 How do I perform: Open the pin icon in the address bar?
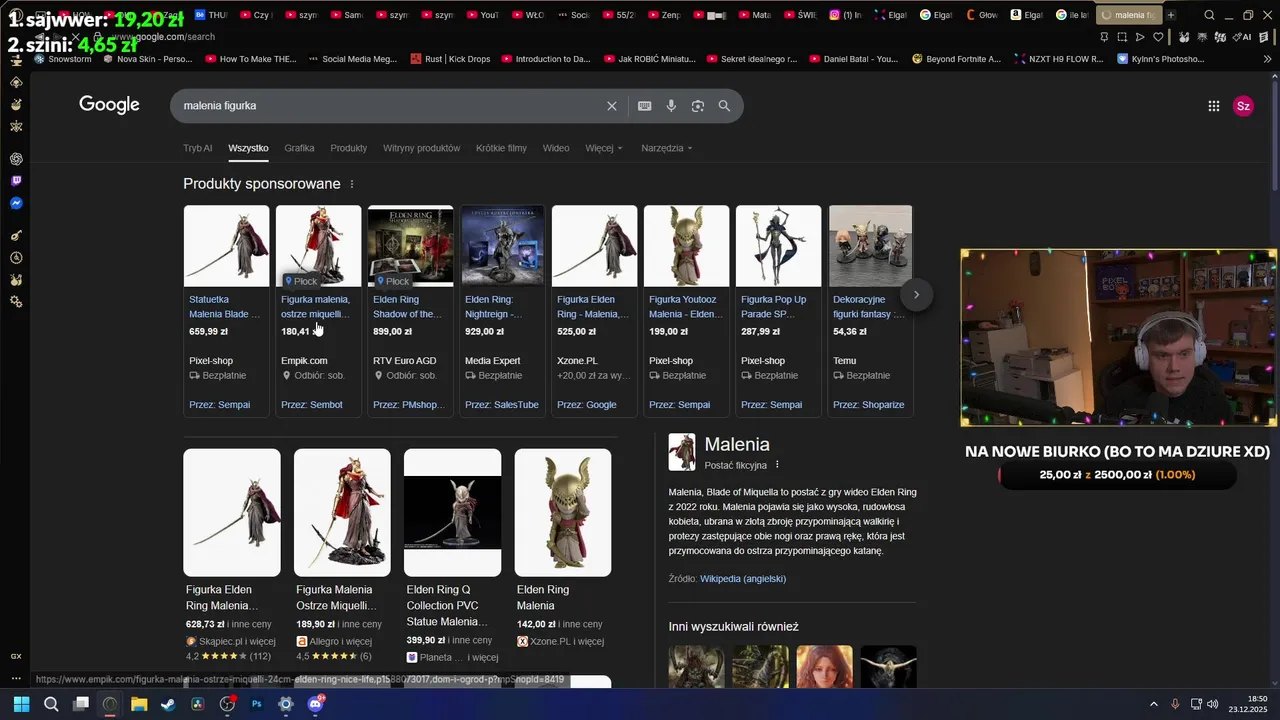tap(1104, 37)
